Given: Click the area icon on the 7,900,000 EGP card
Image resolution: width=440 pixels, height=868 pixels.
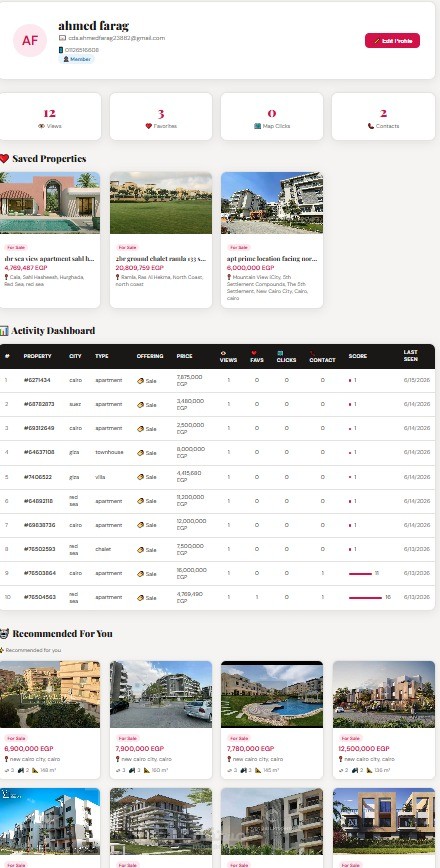Looking at the screenshot, I should (147, 770).
